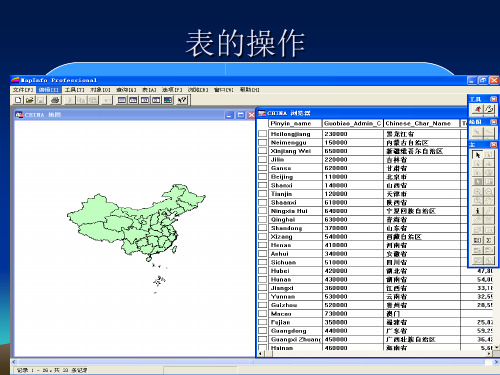Click the Print icon in toolbar
The height and width of the screenshot is (375, 500).
55,100
